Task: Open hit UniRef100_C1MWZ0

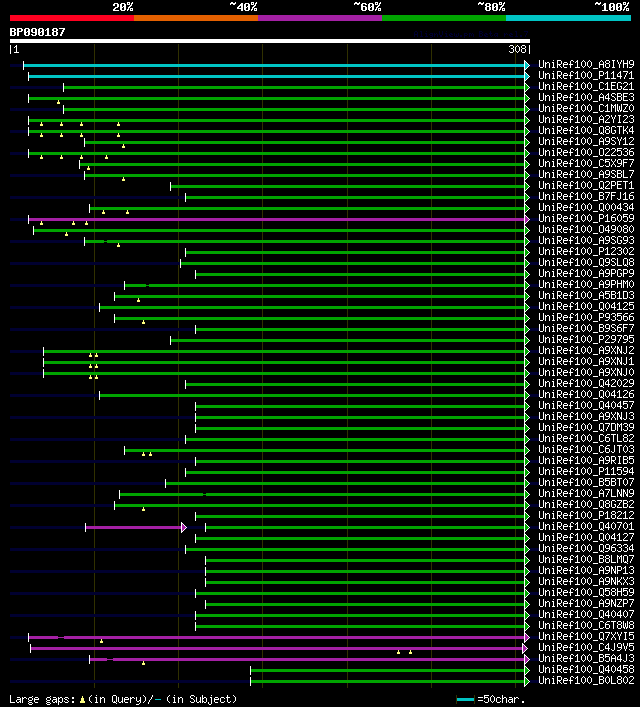Action: 586,108
